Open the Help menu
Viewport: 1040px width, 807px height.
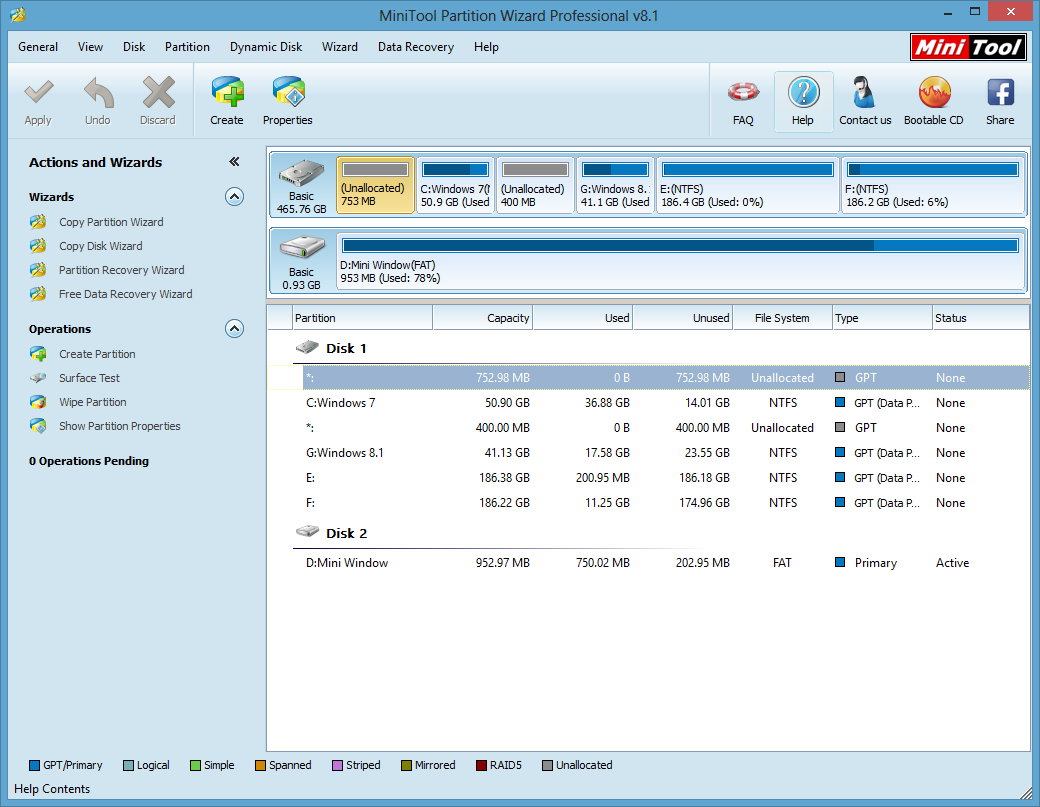point(486,47)
